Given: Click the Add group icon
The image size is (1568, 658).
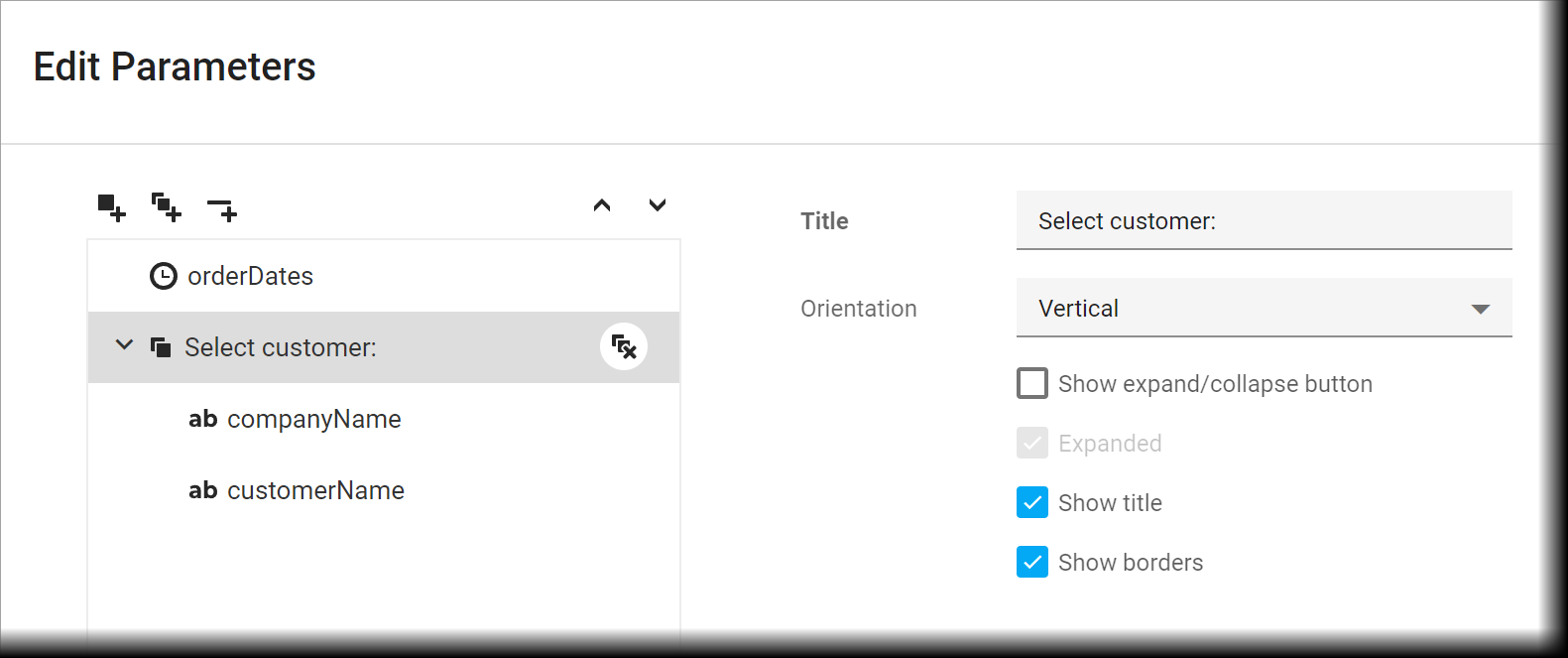Looking at the screenshot, I should 166,207.
